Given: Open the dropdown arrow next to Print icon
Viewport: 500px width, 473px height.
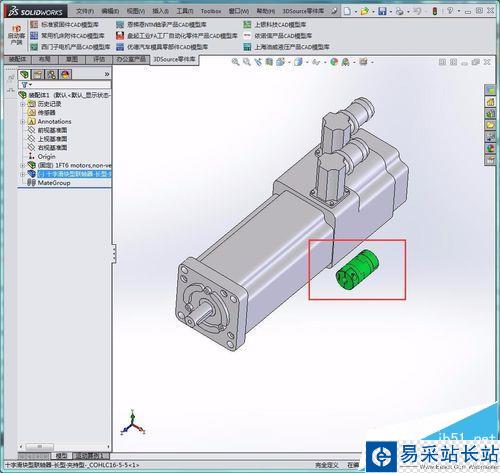Looking at the screenshot, I should tap(408, 12).
